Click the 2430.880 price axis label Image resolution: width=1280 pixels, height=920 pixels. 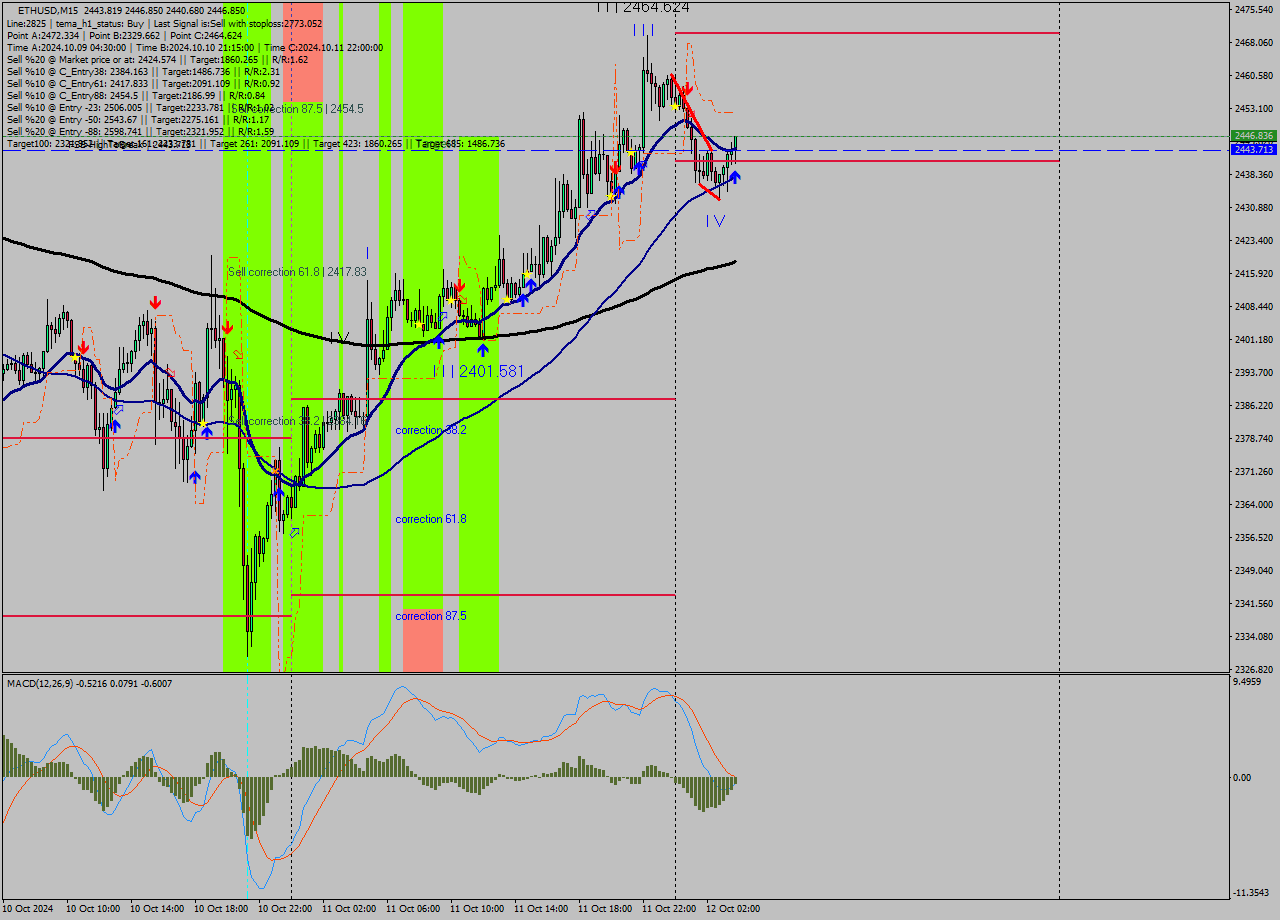[1254, 207]
